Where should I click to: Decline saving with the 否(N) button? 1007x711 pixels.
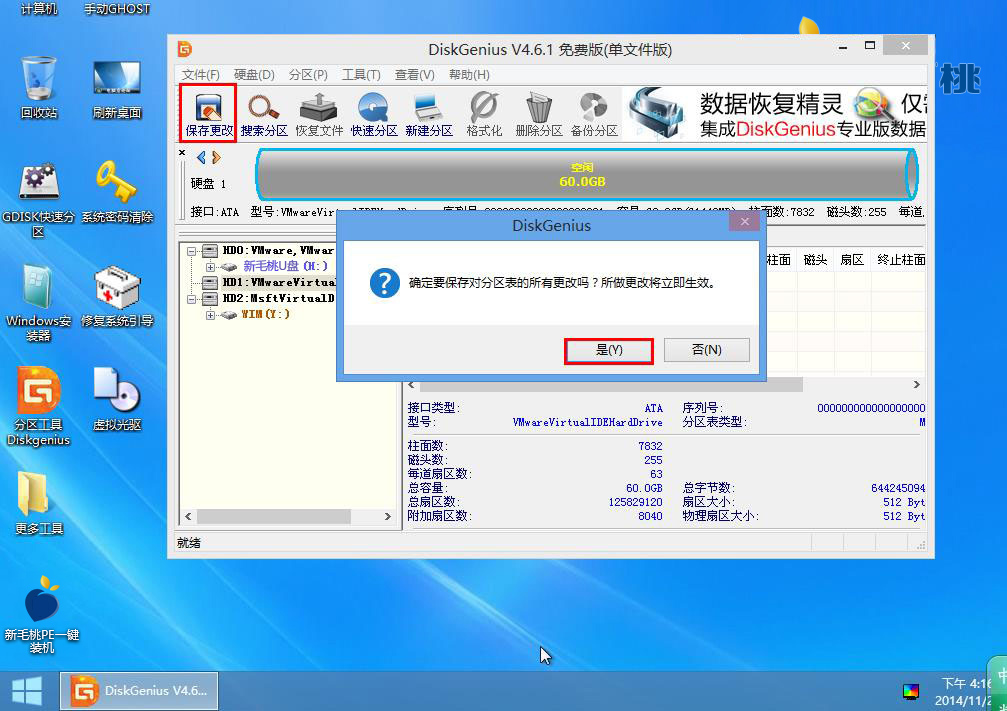tap(706, 350)
